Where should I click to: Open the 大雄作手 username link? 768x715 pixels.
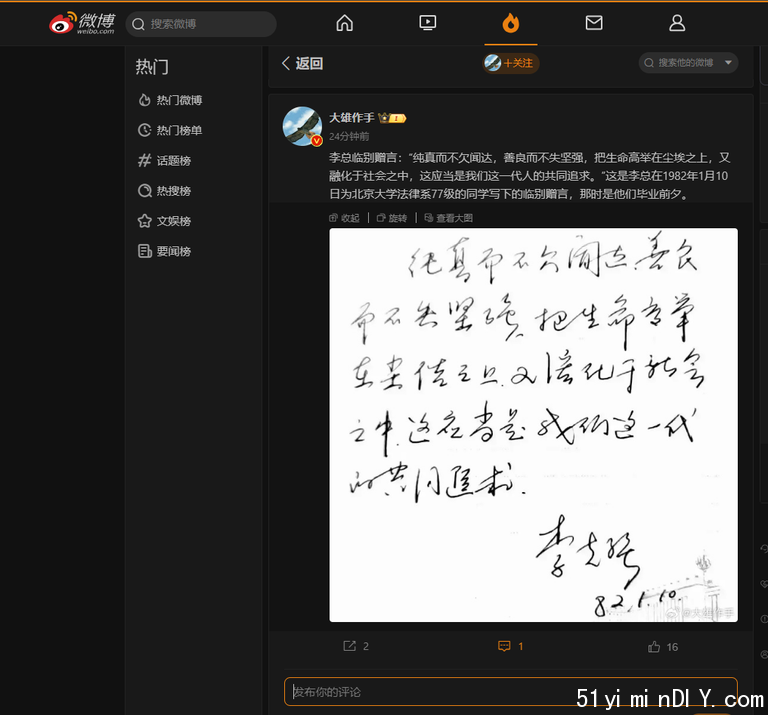[x=351, y=118]
